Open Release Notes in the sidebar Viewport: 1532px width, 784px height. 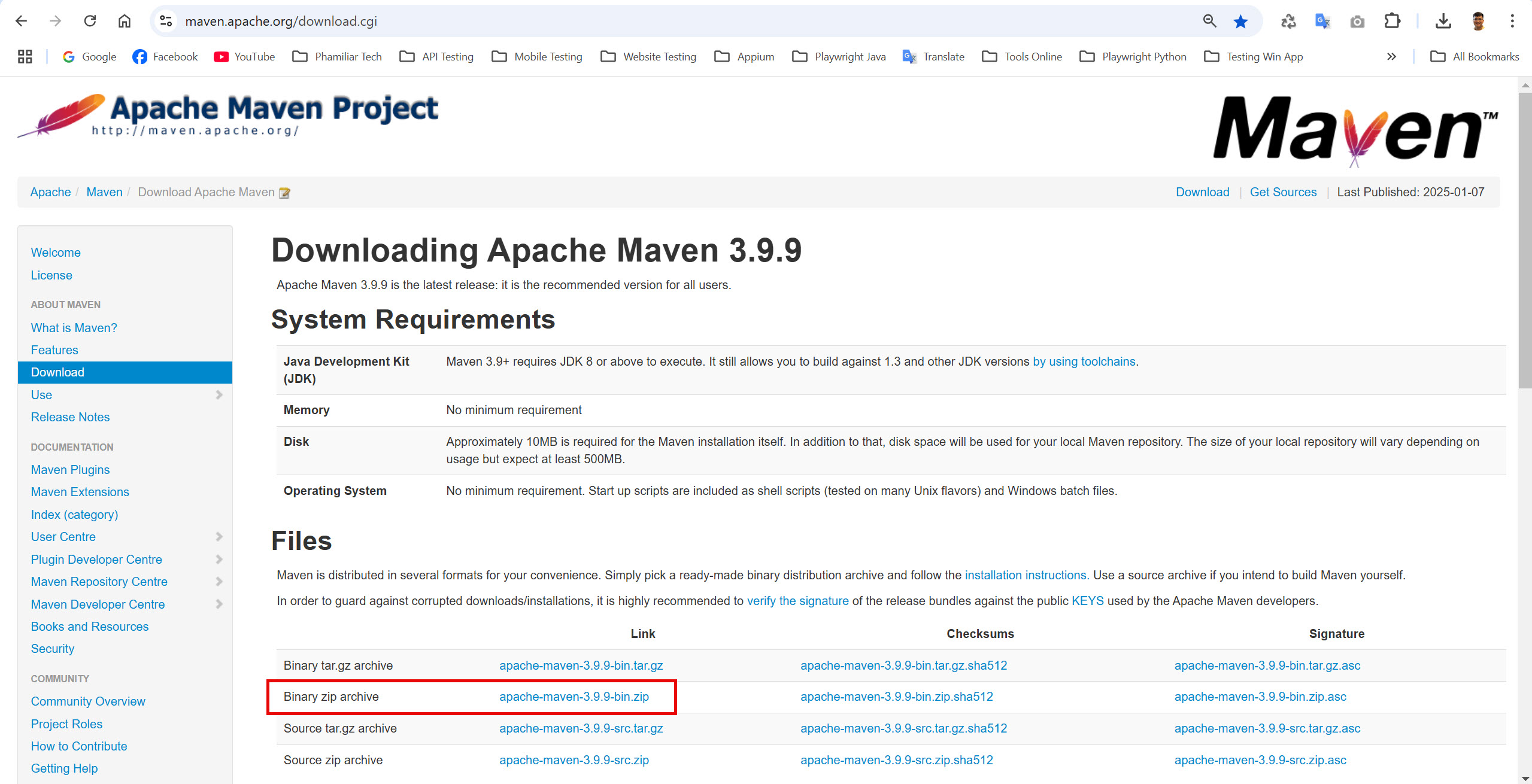click(x=71, y=417)
